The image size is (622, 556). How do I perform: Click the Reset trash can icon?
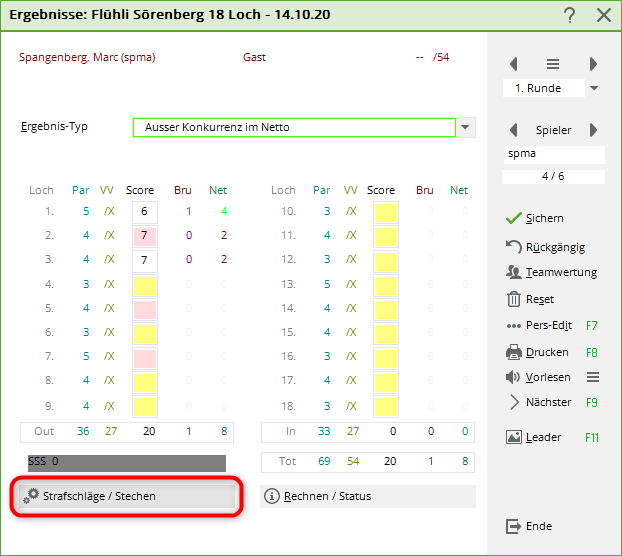tap(514, 299)
